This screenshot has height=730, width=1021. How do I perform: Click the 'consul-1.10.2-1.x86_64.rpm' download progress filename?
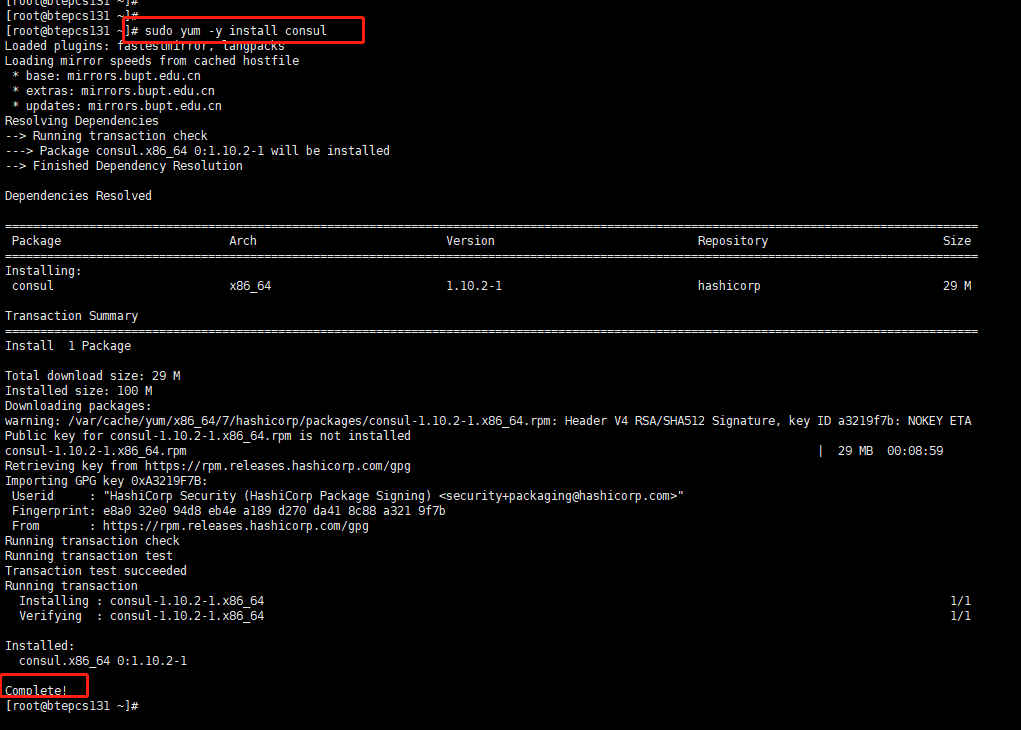[96, 450]
